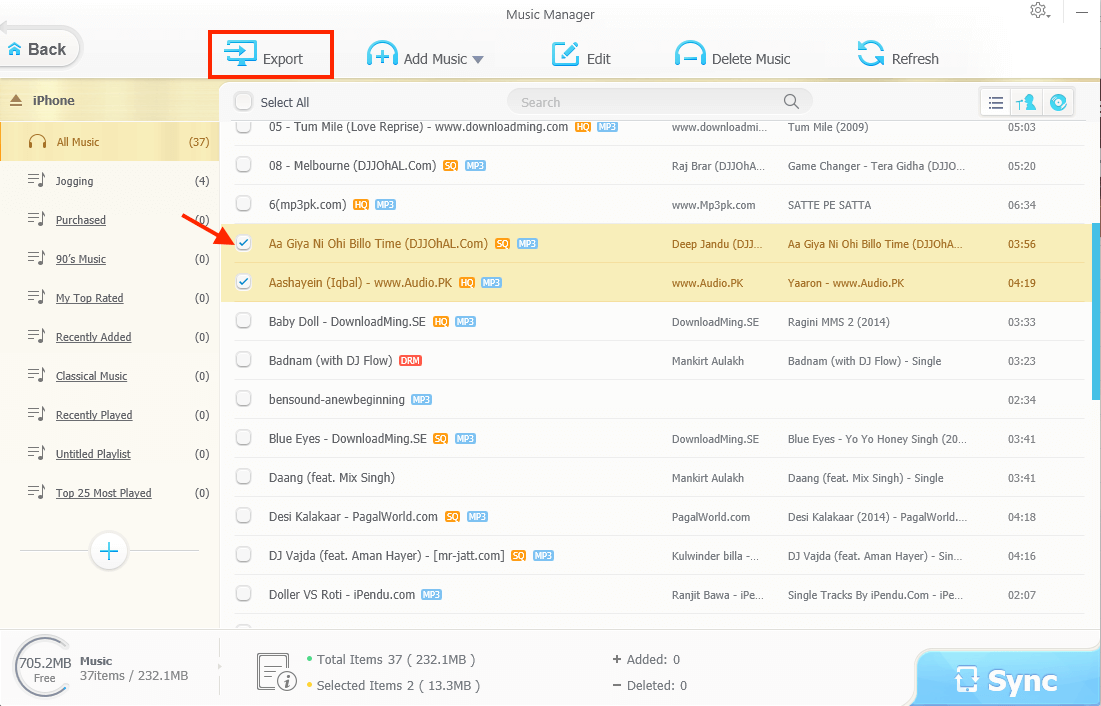
Task: Collapse the iPhone eject triangle
Action: [x=16, y=100]
